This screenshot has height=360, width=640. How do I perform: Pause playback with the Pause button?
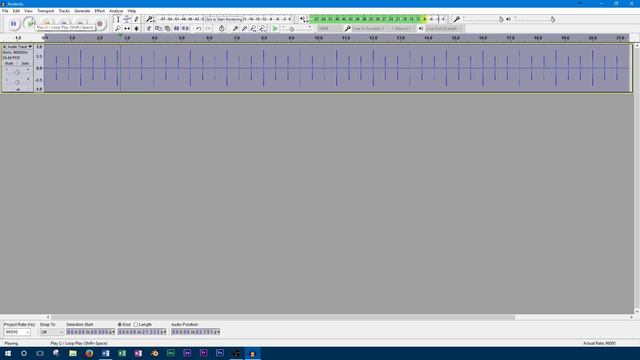(13, 24)
